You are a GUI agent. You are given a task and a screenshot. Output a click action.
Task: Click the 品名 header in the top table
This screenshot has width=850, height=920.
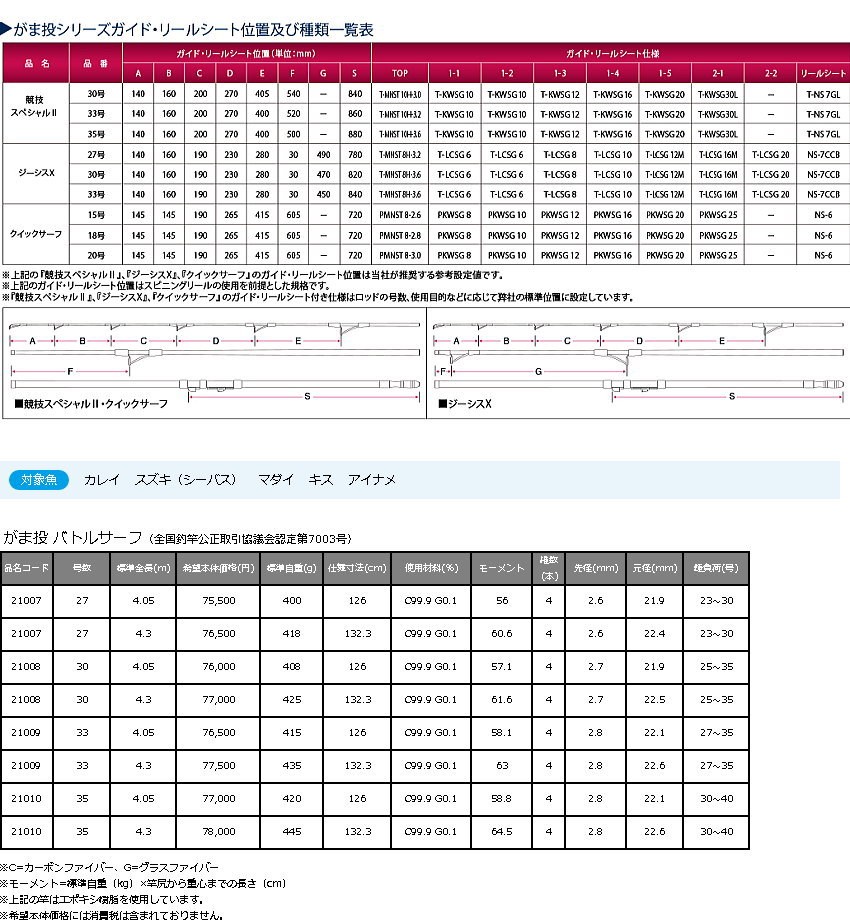tap(36, 63)
